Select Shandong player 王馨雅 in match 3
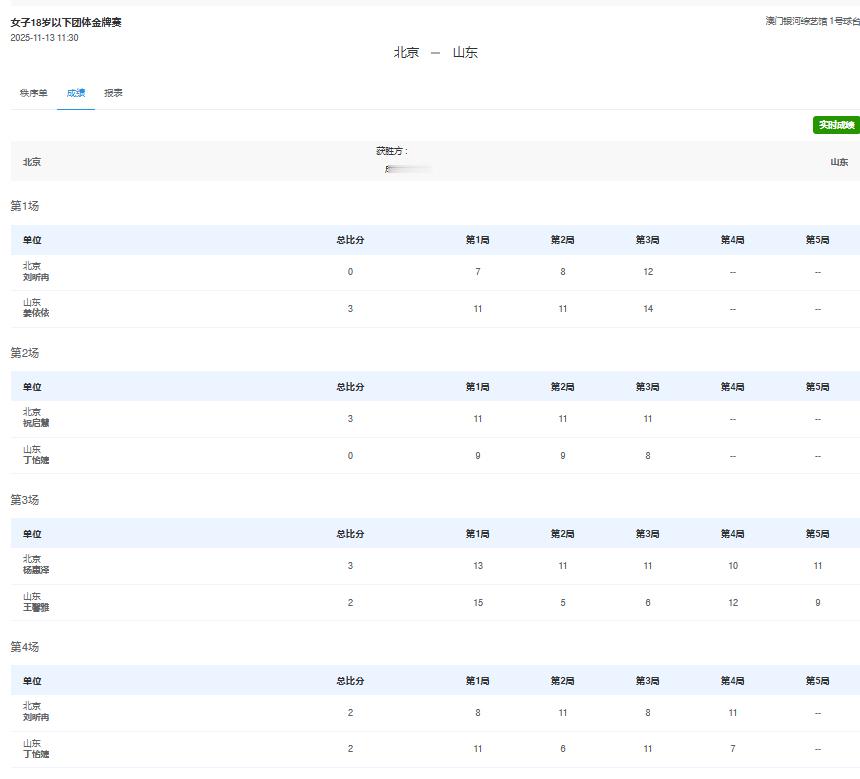 (36, 607)
